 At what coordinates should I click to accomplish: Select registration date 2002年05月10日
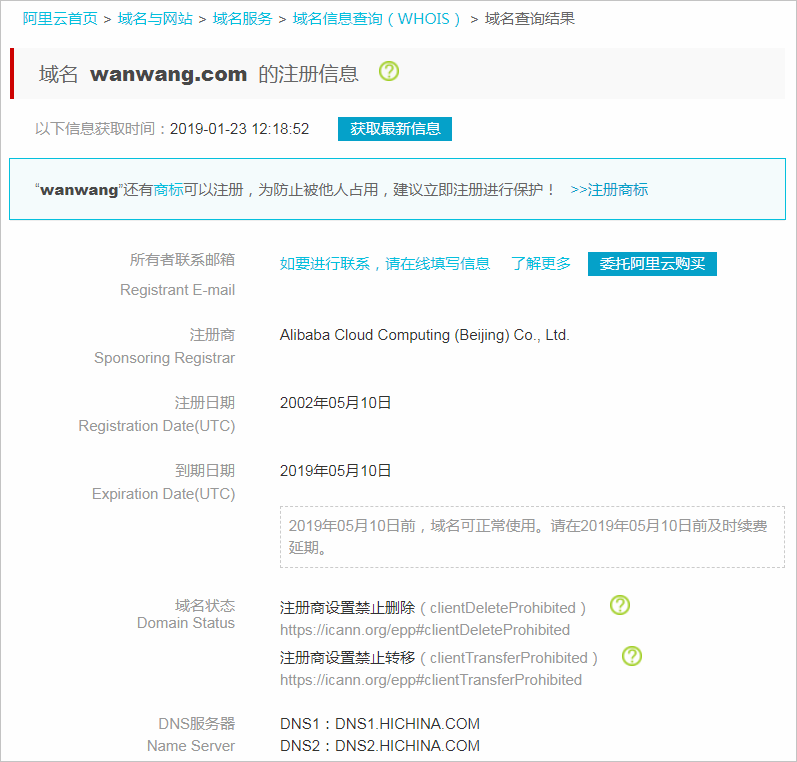tap(335, 403)
